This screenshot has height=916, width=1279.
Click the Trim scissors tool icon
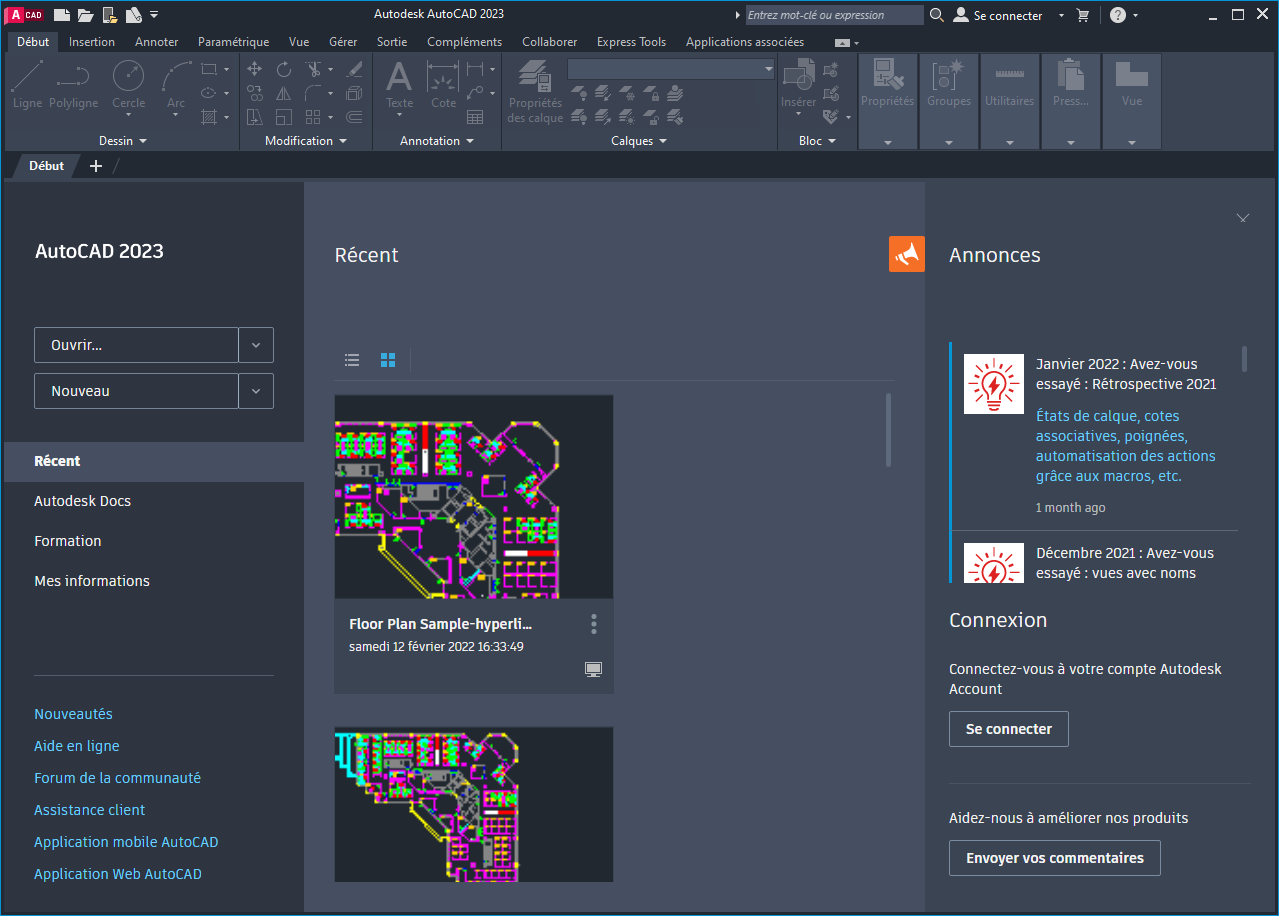313,69
